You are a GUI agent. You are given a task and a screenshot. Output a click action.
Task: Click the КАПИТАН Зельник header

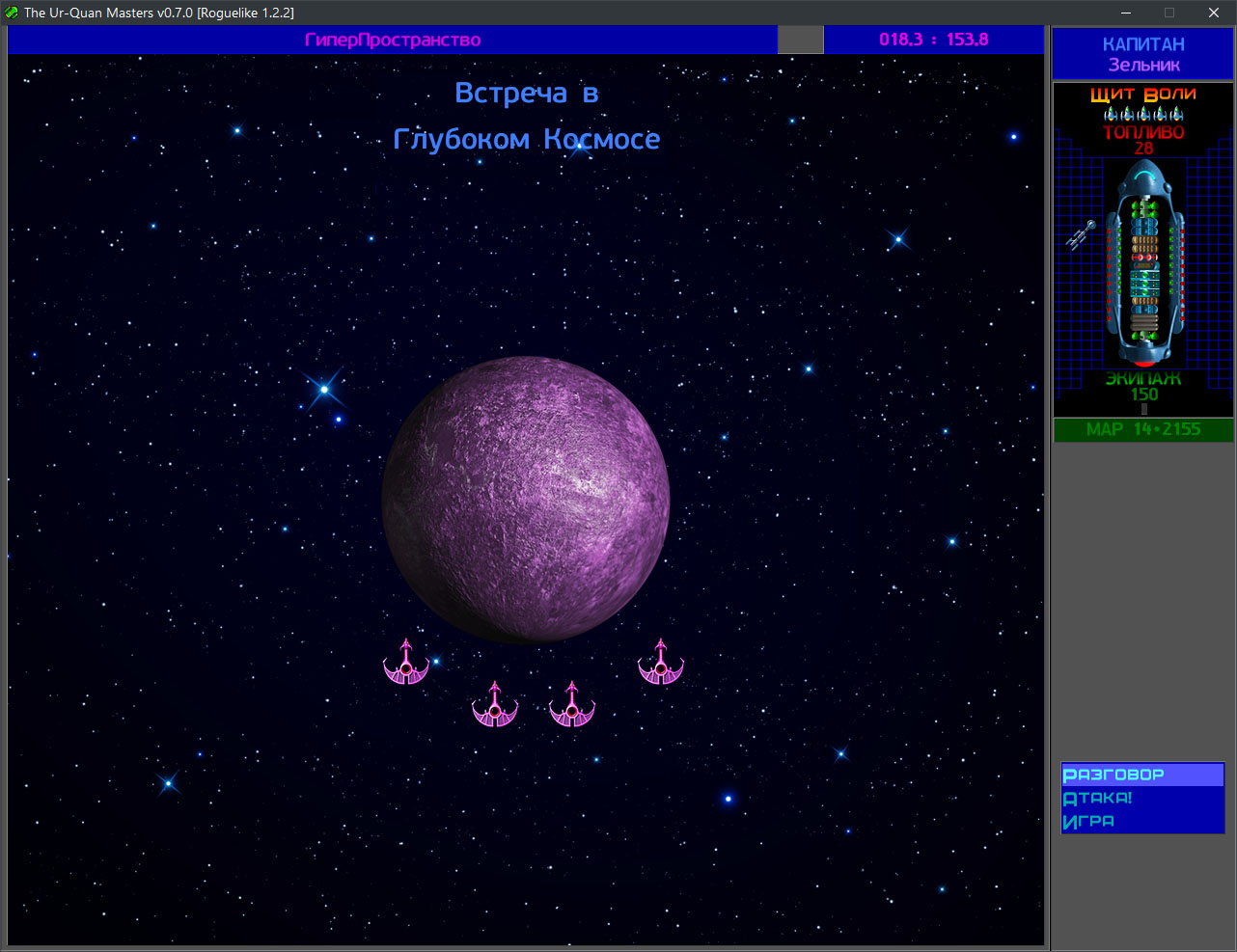pyautogui.click(x=1143, y=54)
